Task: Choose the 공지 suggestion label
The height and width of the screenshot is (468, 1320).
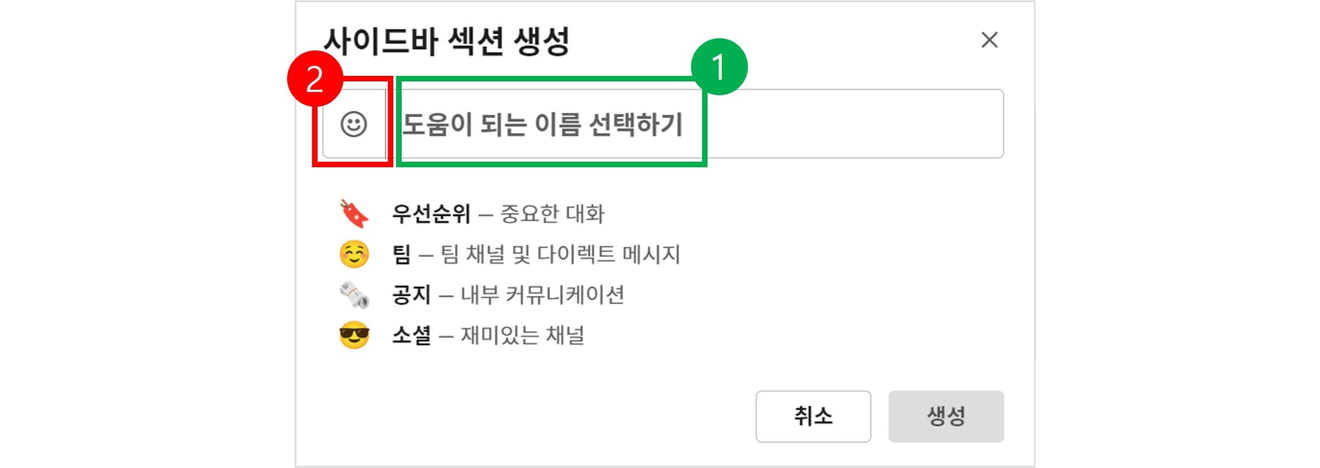Action: (411, 295)
